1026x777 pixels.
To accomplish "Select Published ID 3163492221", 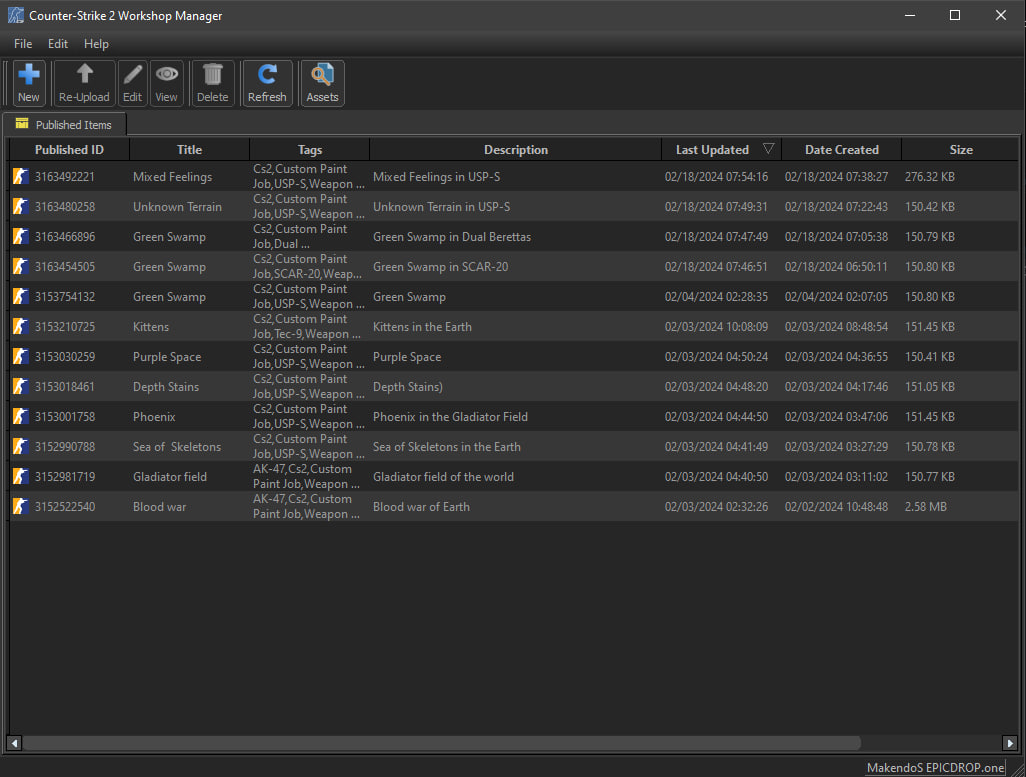I will [x=65, y=177].
